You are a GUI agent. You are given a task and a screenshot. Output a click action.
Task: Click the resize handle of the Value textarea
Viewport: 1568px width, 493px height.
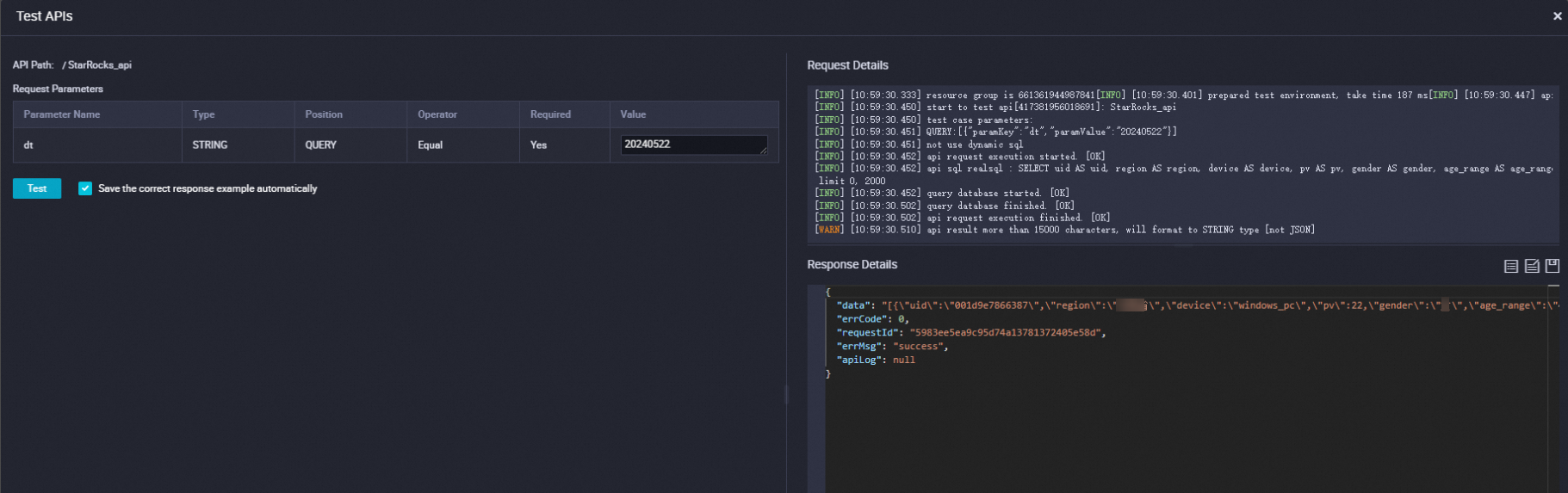pyautogui.click(x=763, y=151)
